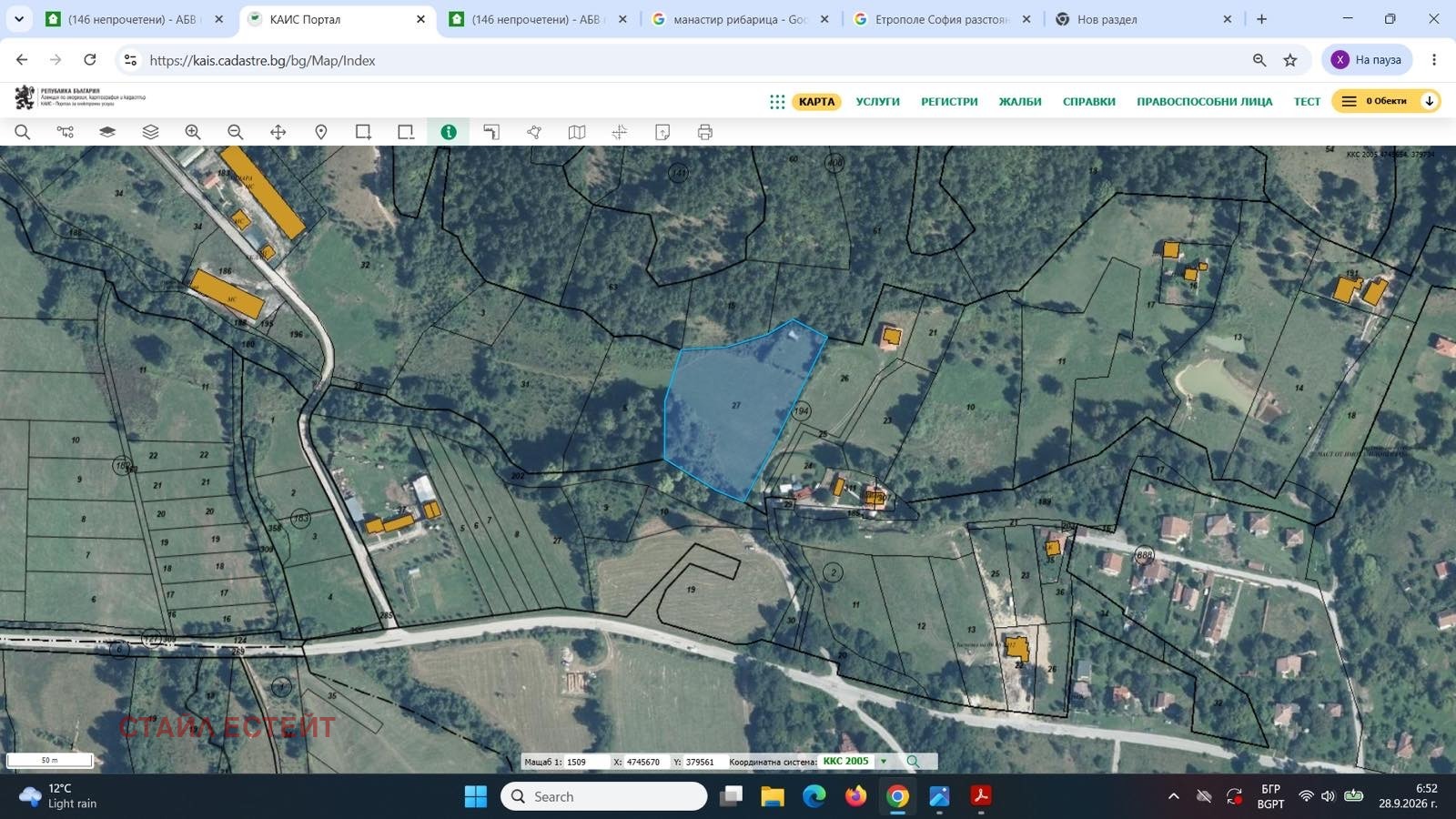Image resolution: width=1456 pixels, height=819 pixels.
Task: Select the zoom in tool
Action: pos(193,132)
